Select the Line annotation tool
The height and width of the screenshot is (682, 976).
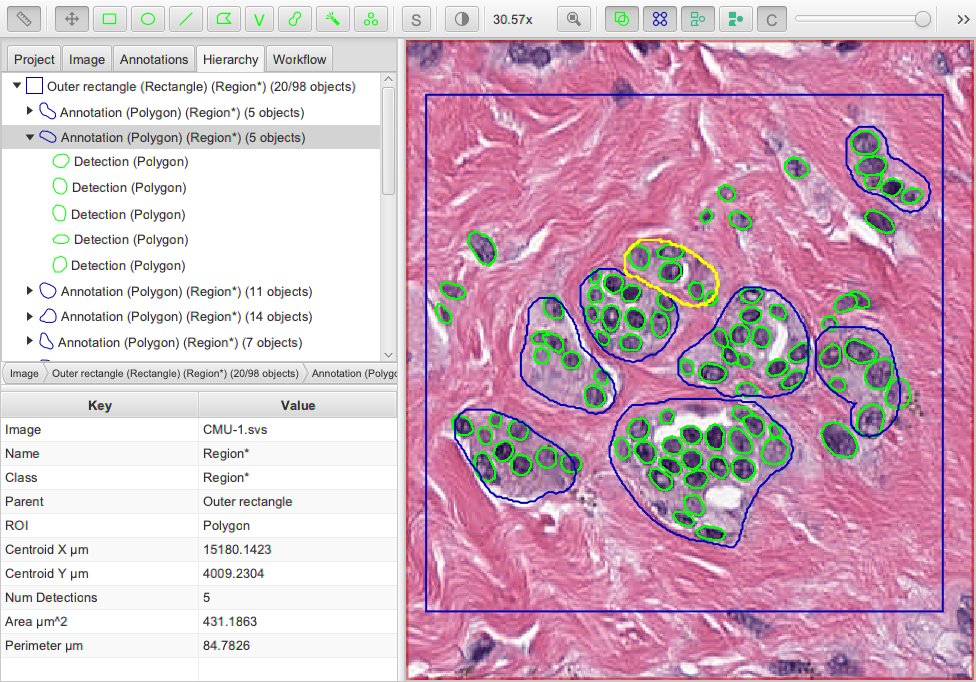[x=185, y=19]
